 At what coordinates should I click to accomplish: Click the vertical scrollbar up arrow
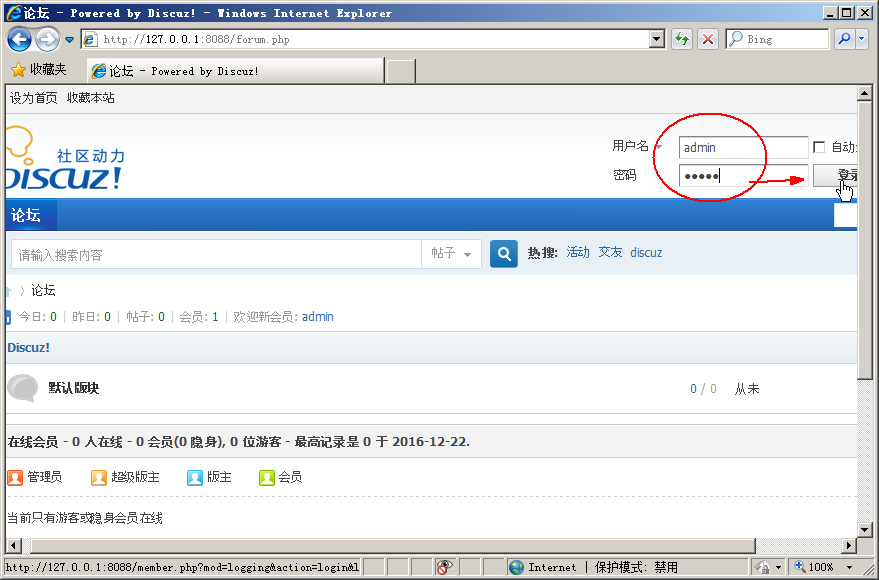864,93
